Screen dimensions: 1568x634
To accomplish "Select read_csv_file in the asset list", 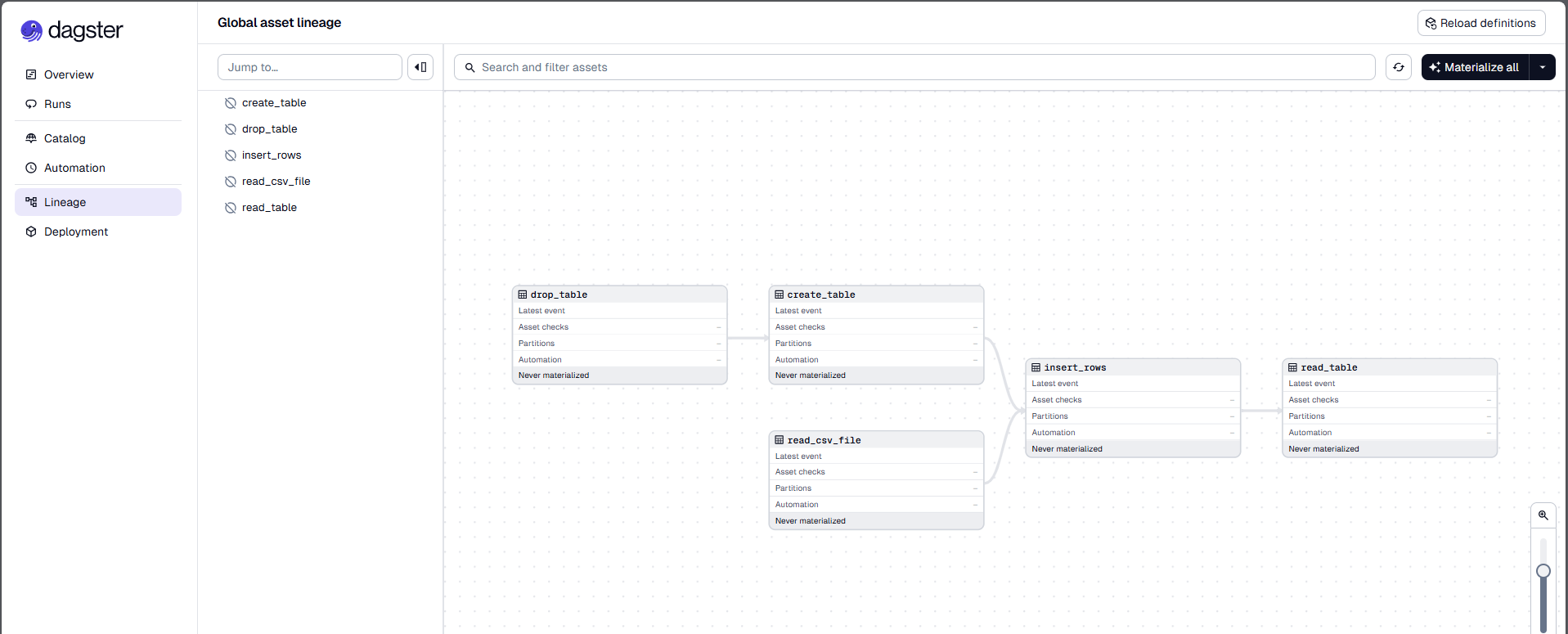I will [276, 182].
